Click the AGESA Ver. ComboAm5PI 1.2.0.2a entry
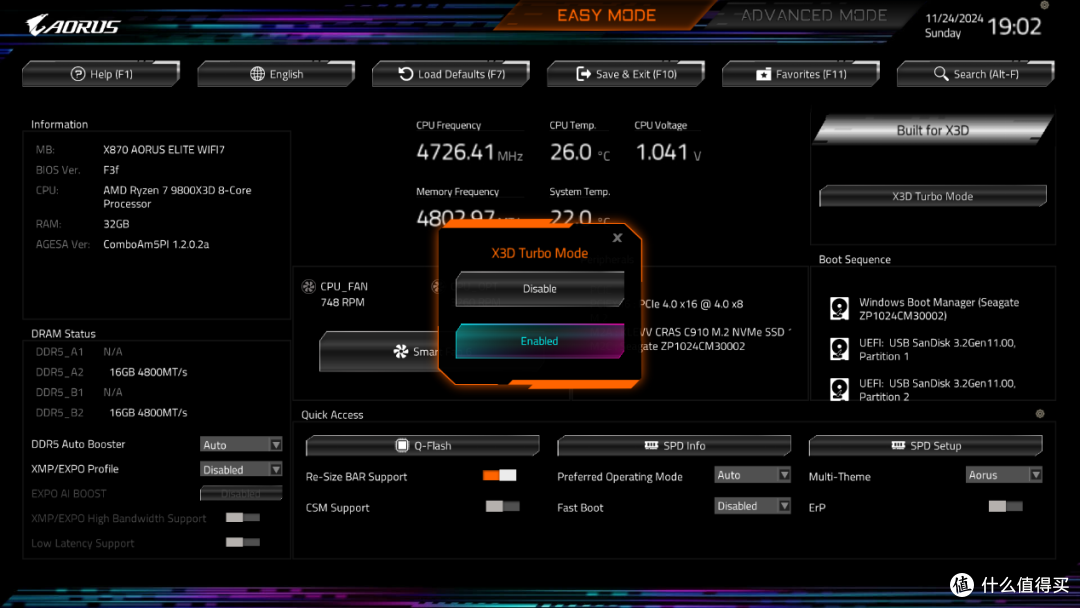 [x=123, y=244]
